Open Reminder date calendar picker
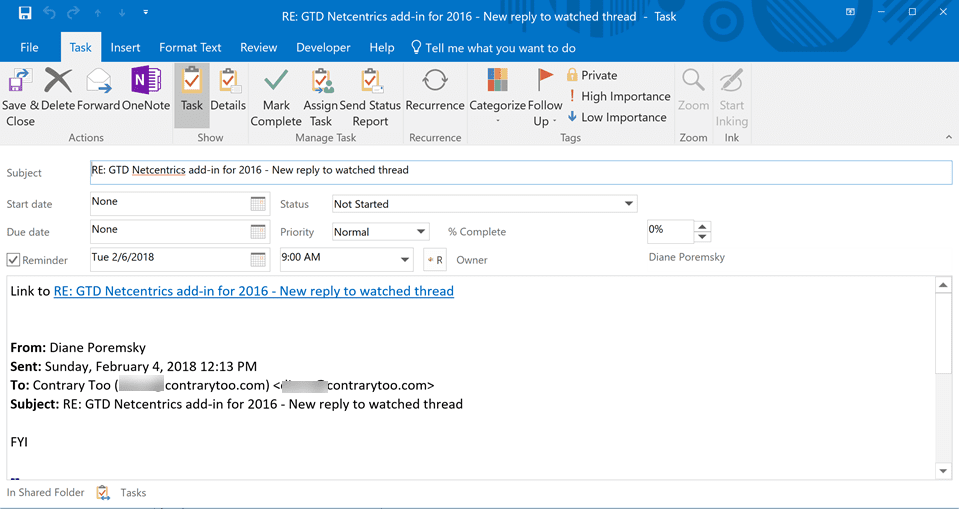This screenshot has width=959, height=510. 259,259
